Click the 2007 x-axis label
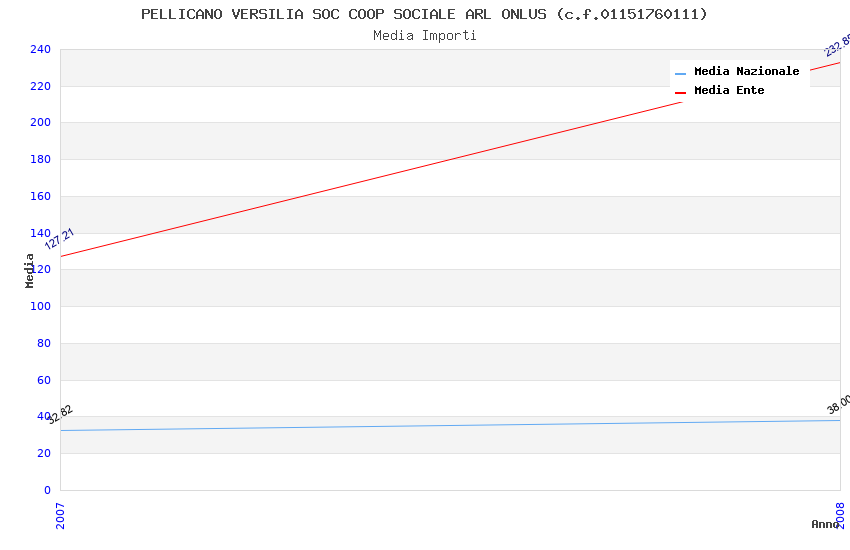The image size is (850, 550). tap(60, 516)
